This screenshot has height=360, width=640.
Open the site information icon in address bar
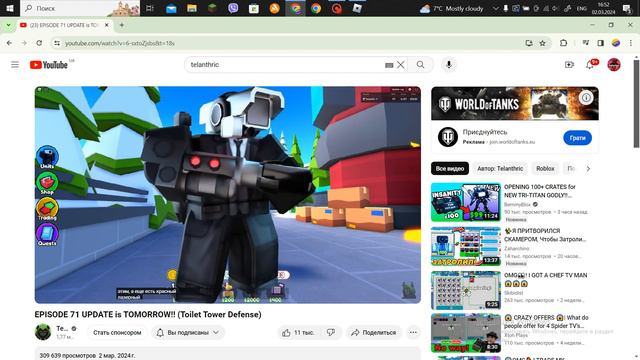(x=57, y=43)
